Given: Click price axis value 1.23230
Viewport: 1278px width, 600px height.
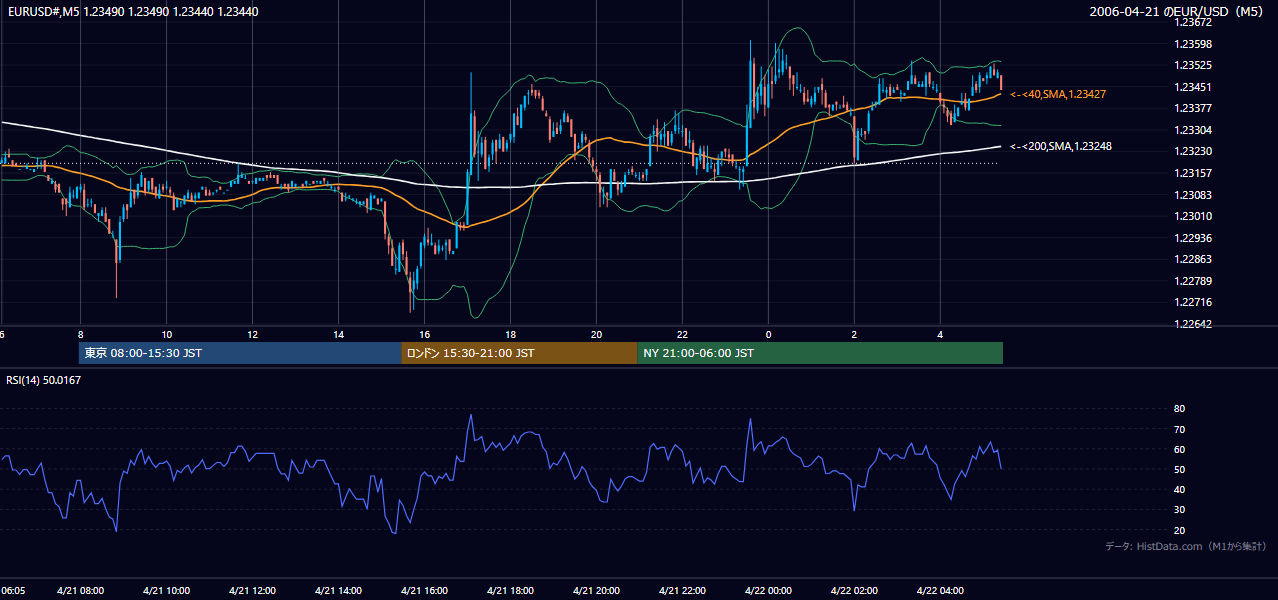Looking at the screenshot, I should pyautogui.click(x=1192, y=151).
